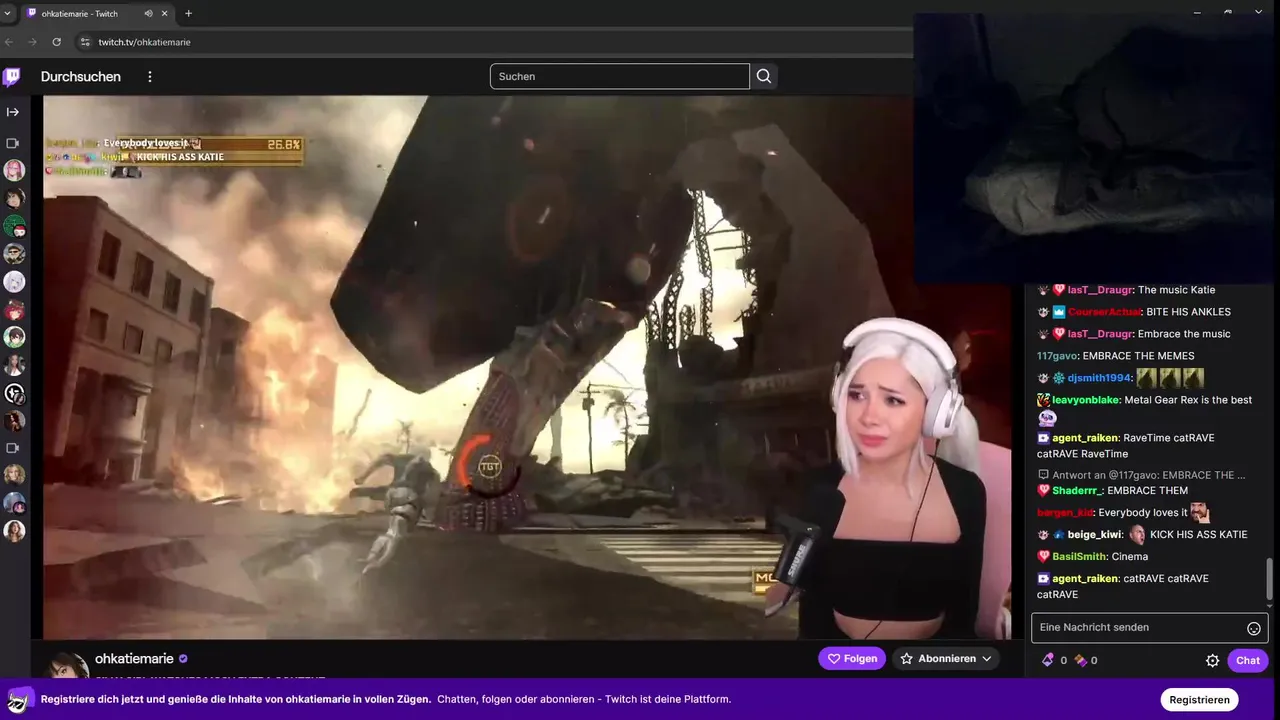Jump to reply 'Antwort an @117gavo'
The height and width of the screenshot is (720, 1280).
click(x=1141, y=475)
